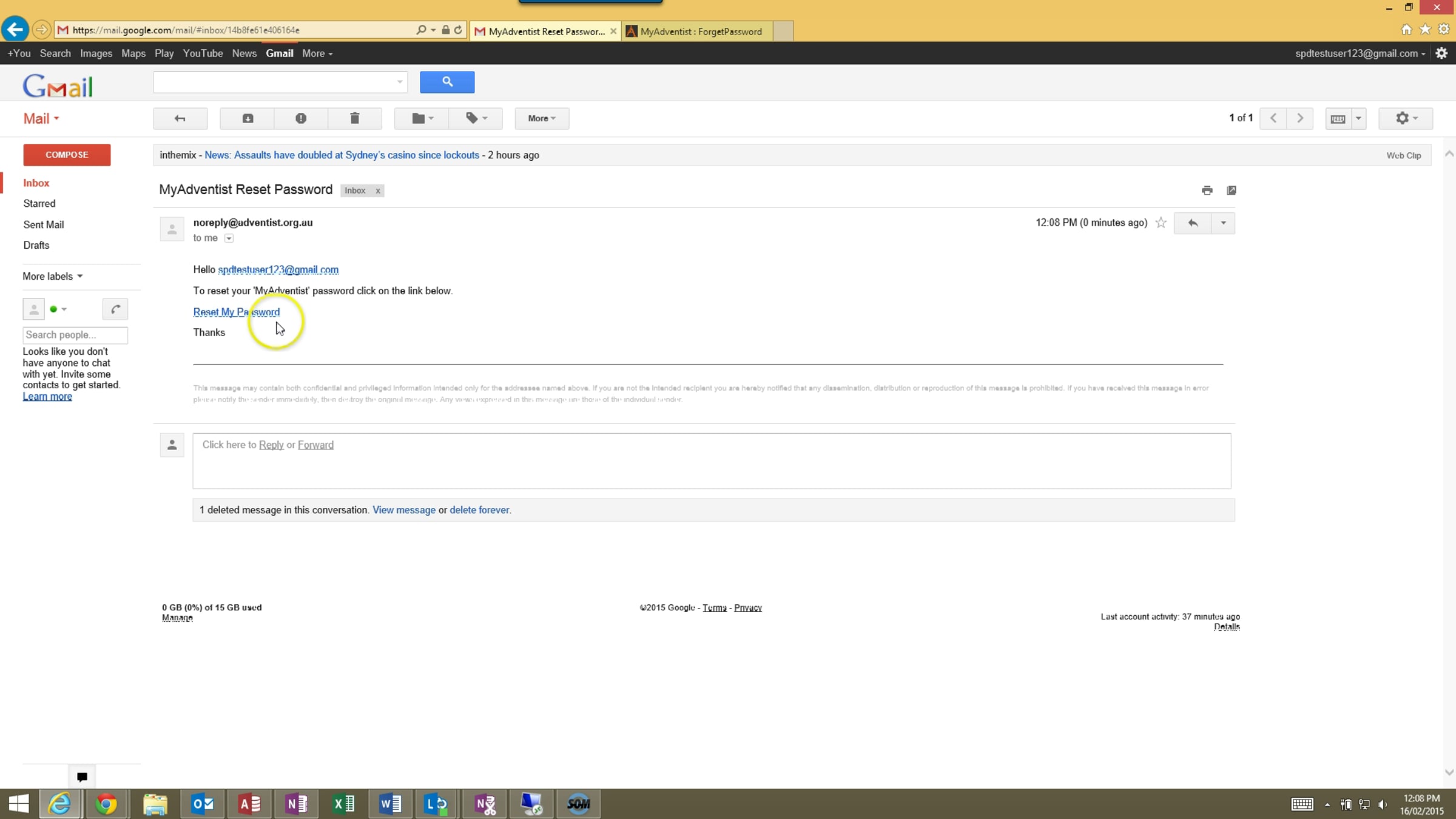The width and height of the screenshot is (1456, 819).
Task: Open account activity Details link
Action: (1227, 627)
